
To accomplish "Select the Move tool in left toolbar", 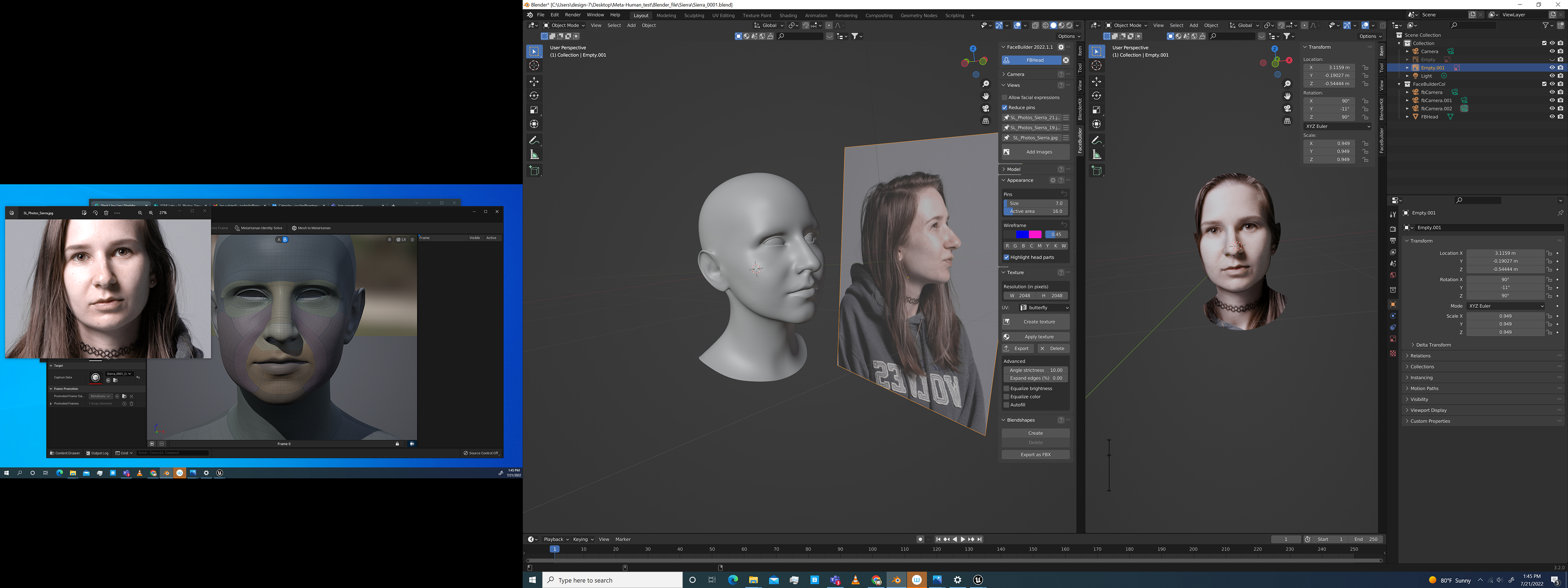I will pos(534,82).
